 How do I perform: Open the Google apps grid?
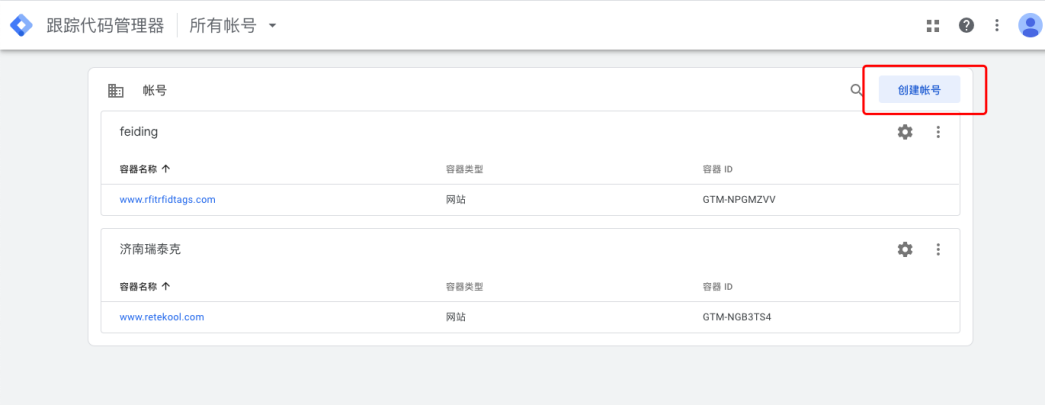pyautogui.click(x=933, y=26)
